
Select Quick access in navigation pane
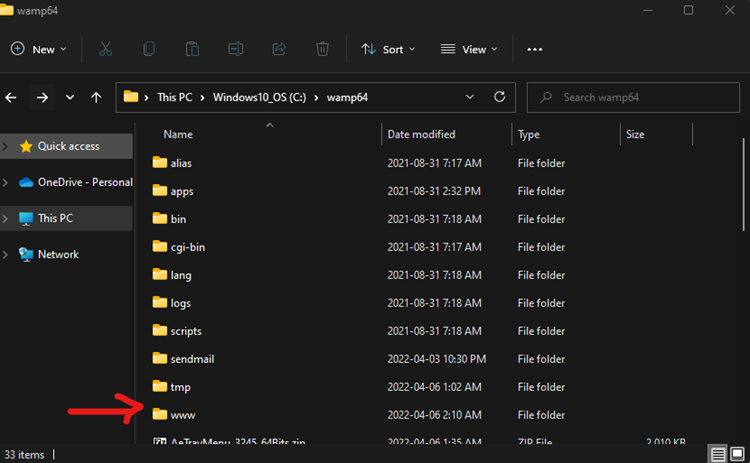click(x=68, y=146)
